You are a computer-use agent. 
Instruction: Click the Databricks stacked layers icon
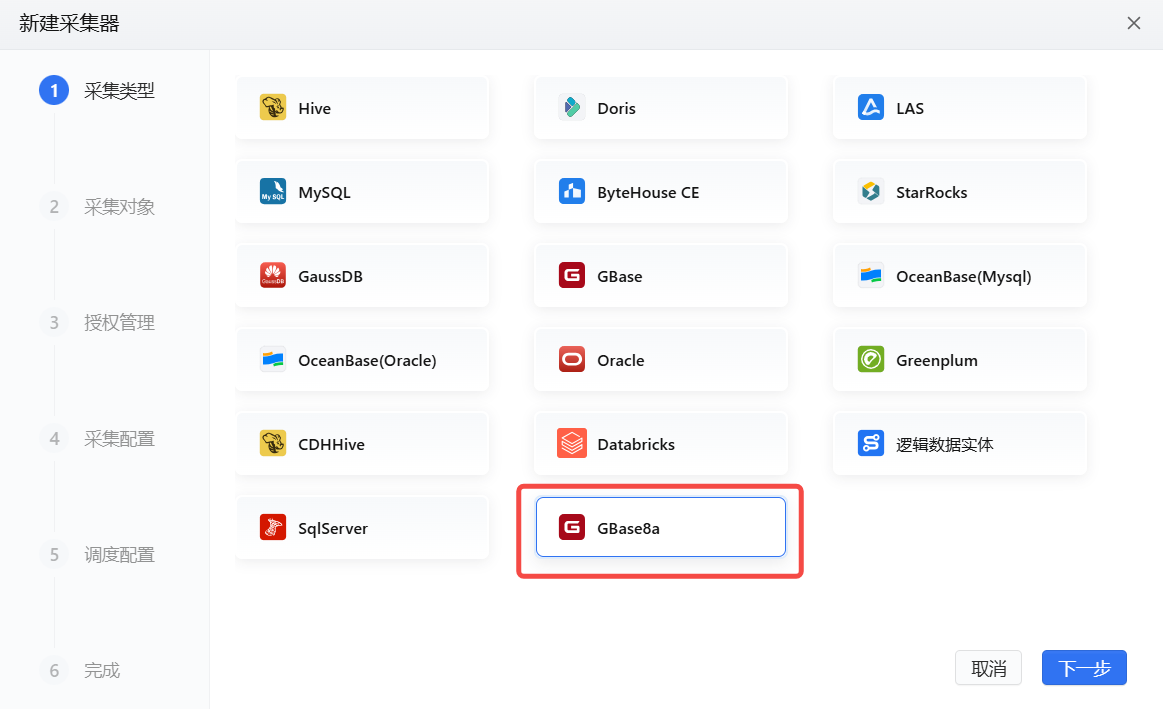[572, 443]
